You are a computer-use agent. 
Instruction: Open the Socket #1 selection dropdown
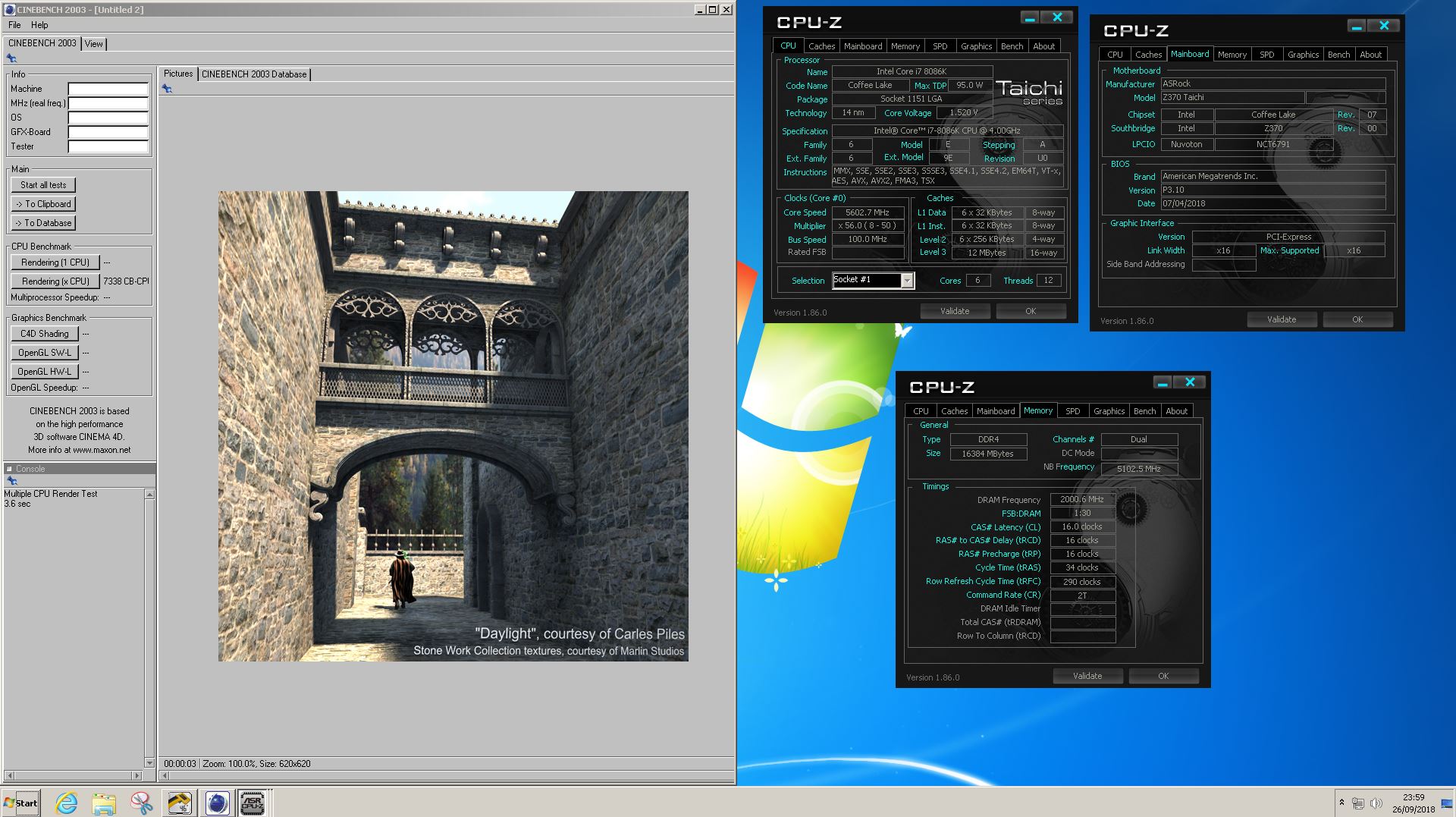907,281
